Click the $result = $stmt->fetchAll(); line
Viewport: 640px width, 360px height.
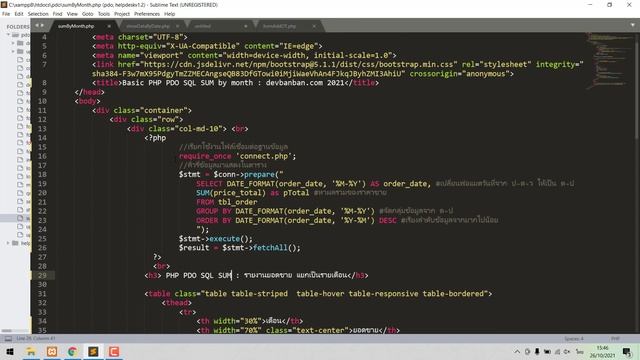coord(239,248)
